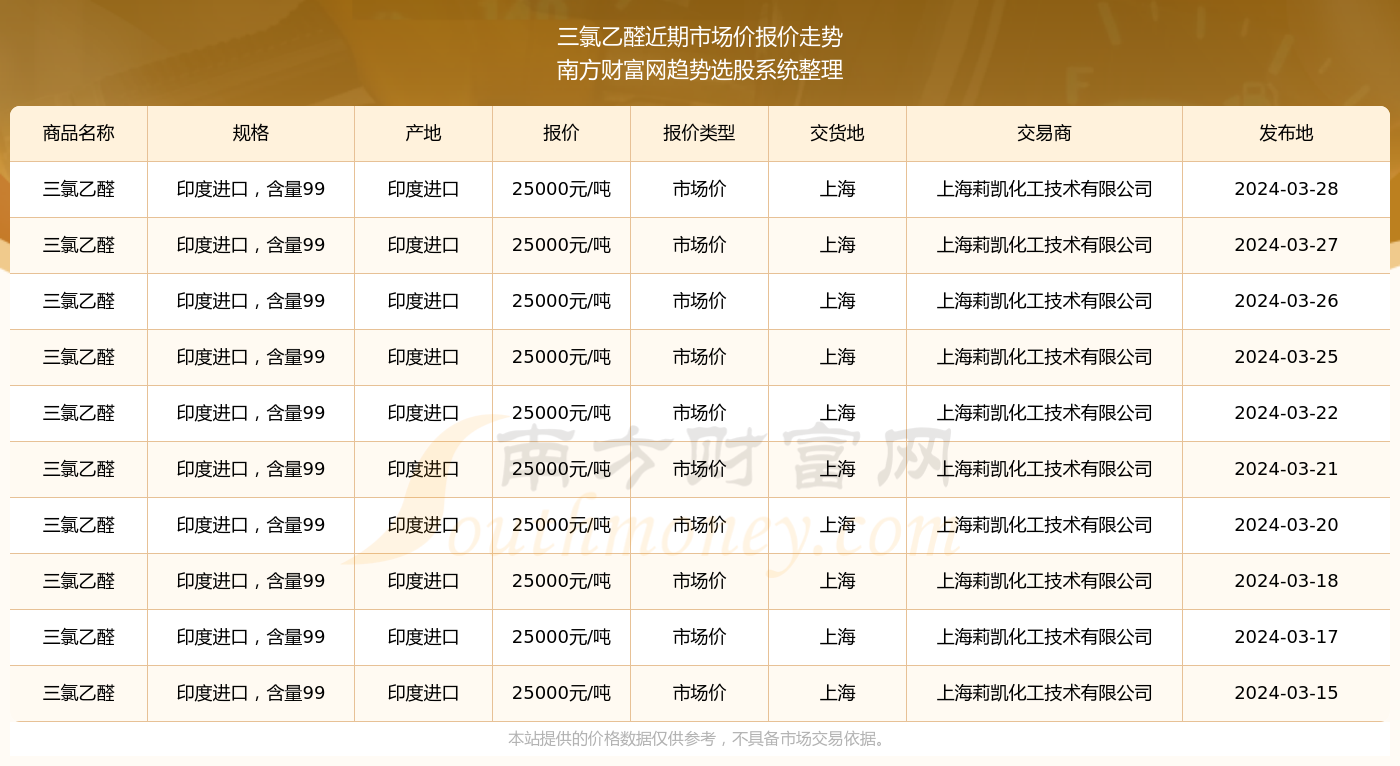
Task: Click 25000元/吨 in the 2024-03-26 row
Action: [x=561, y=301]
